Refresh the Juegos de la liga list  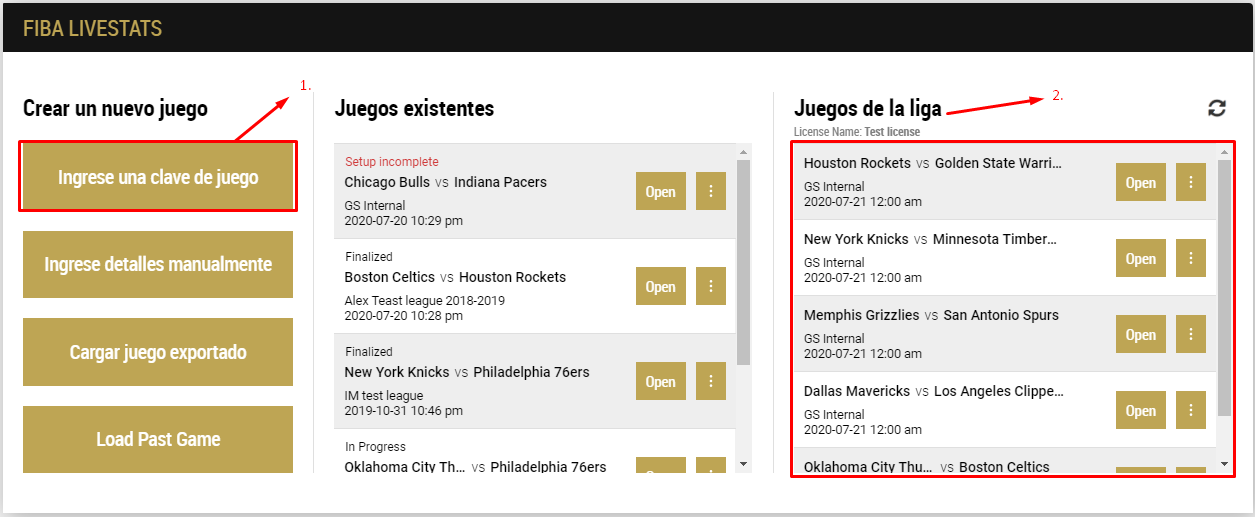(x=1217, y=109)
